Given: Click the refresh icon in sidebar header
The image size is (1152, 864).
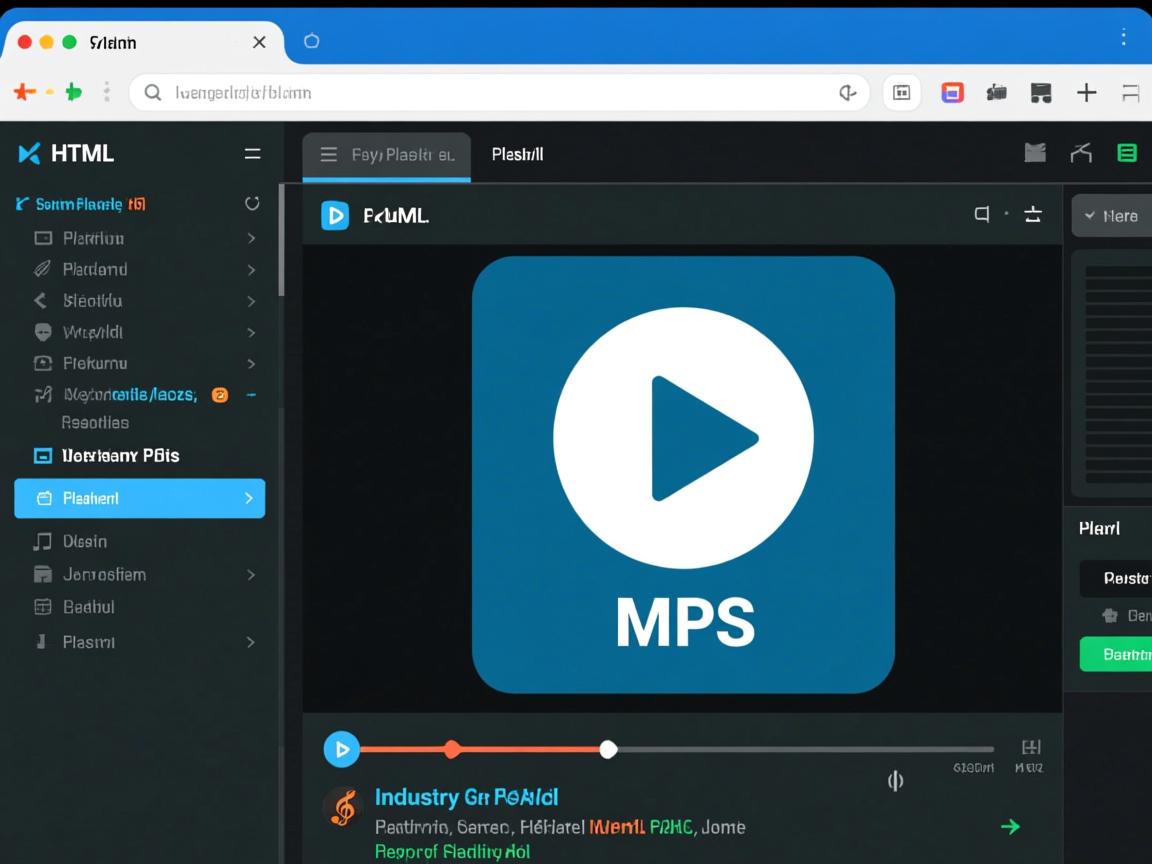Looking at the screenshot, I should [x=252, y=203].
